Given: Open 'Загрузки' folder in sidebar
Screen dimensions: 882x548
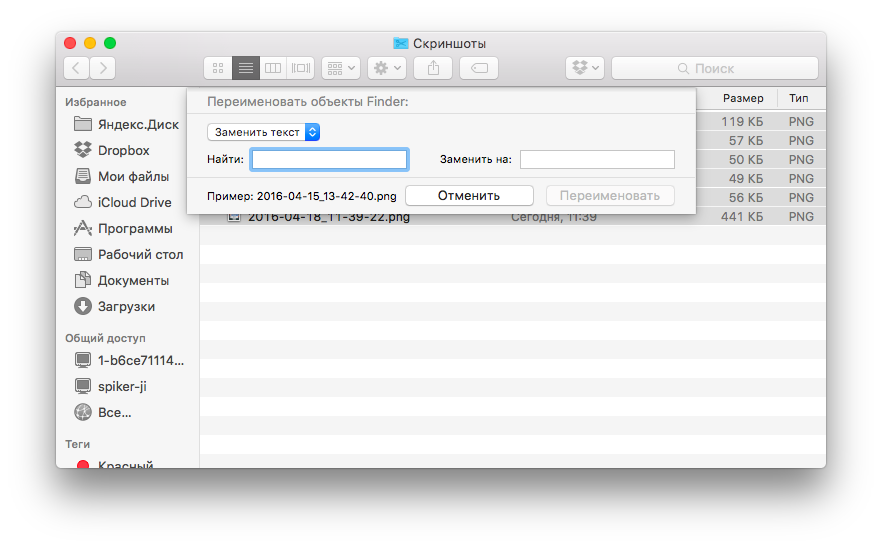Looking at the screenshot, I should [126, 306].
